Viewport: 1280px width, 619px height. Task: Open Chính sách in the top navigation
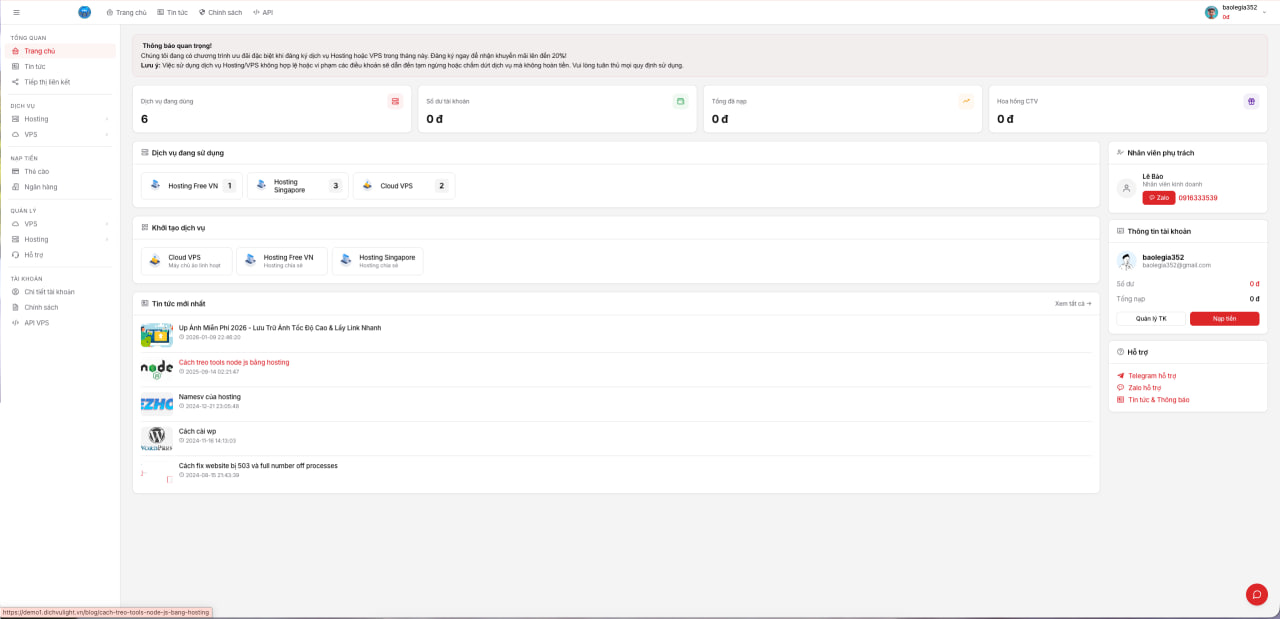click(223, 12)
